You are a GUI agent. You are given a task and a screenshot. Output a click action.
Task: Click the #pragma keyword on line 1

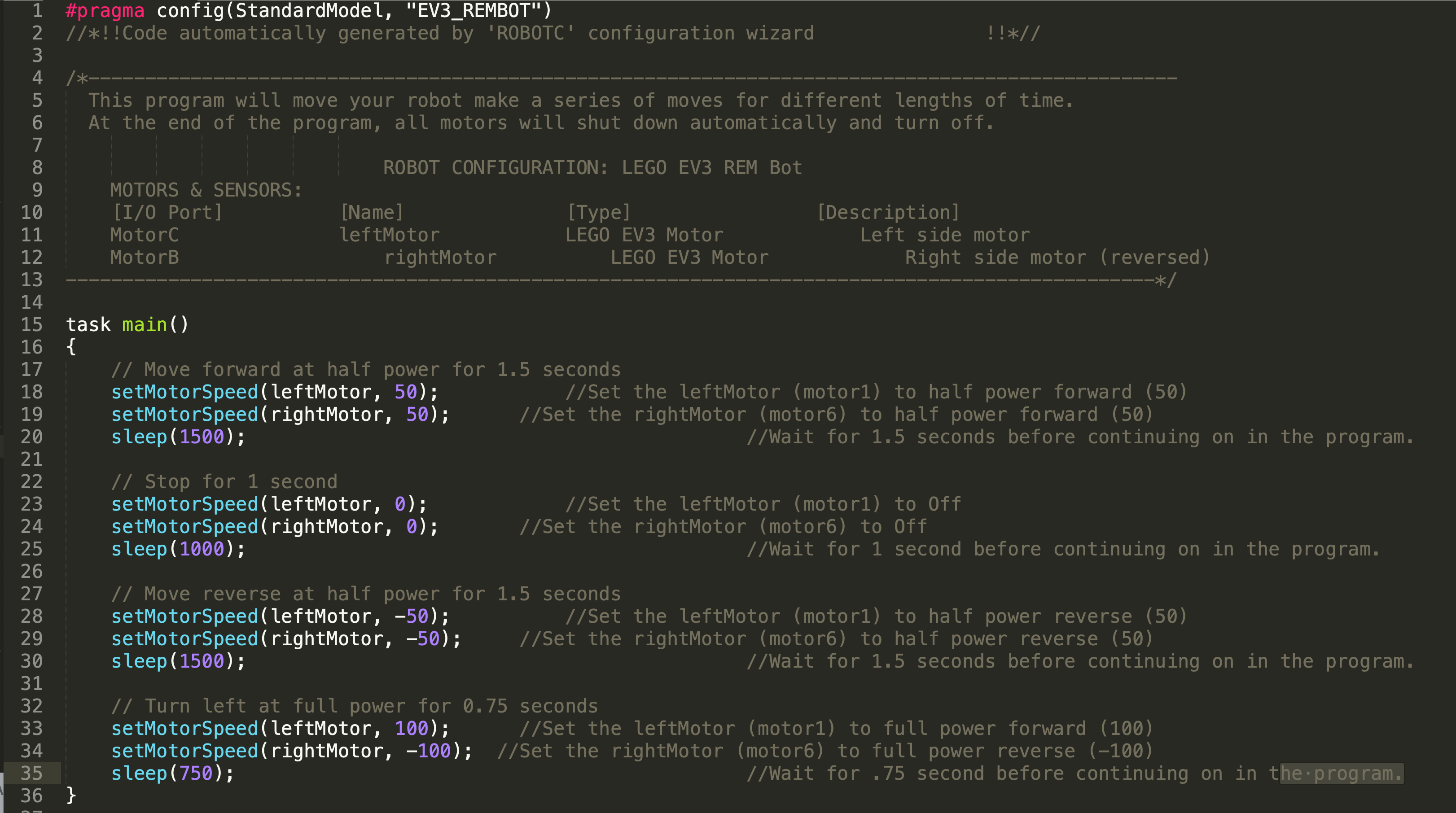(x=105, y=10)
